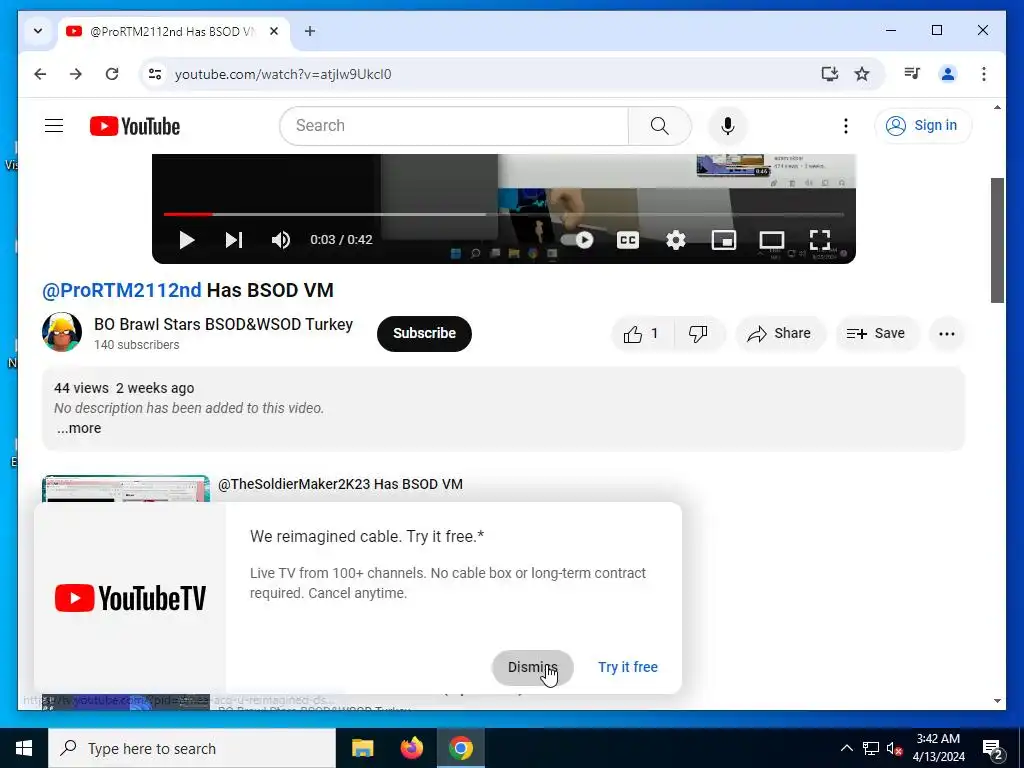
Task: Launch Firefox from taskbar
Action: tap(411, 748)
